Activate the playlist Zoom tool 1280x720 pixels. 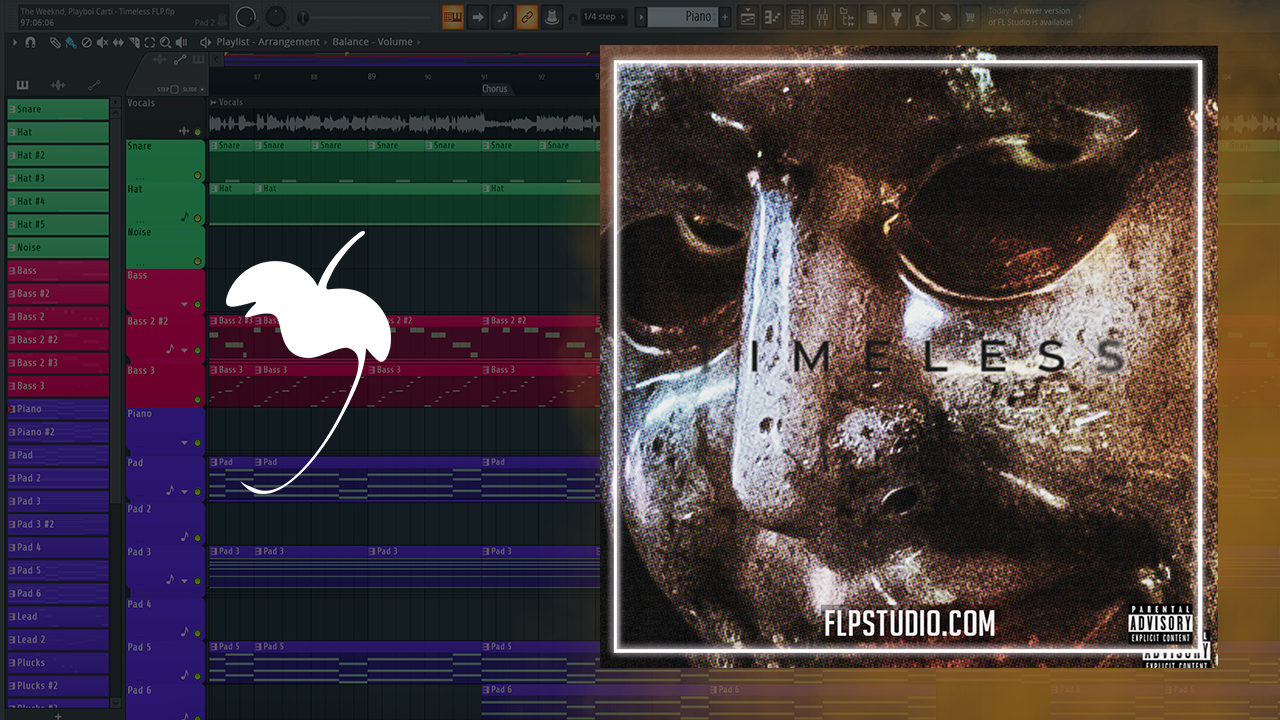point(165,42)
